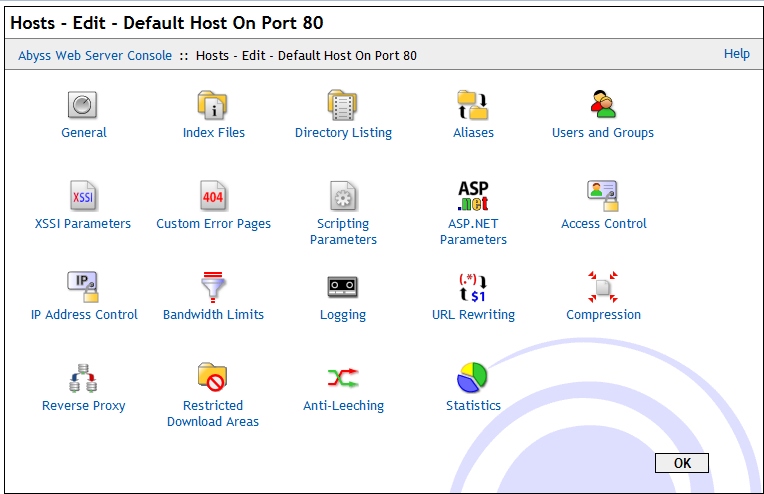Click the Scripting Parameters gear icon
Screen dimensions: 764x494
click(x=343, y=196)
